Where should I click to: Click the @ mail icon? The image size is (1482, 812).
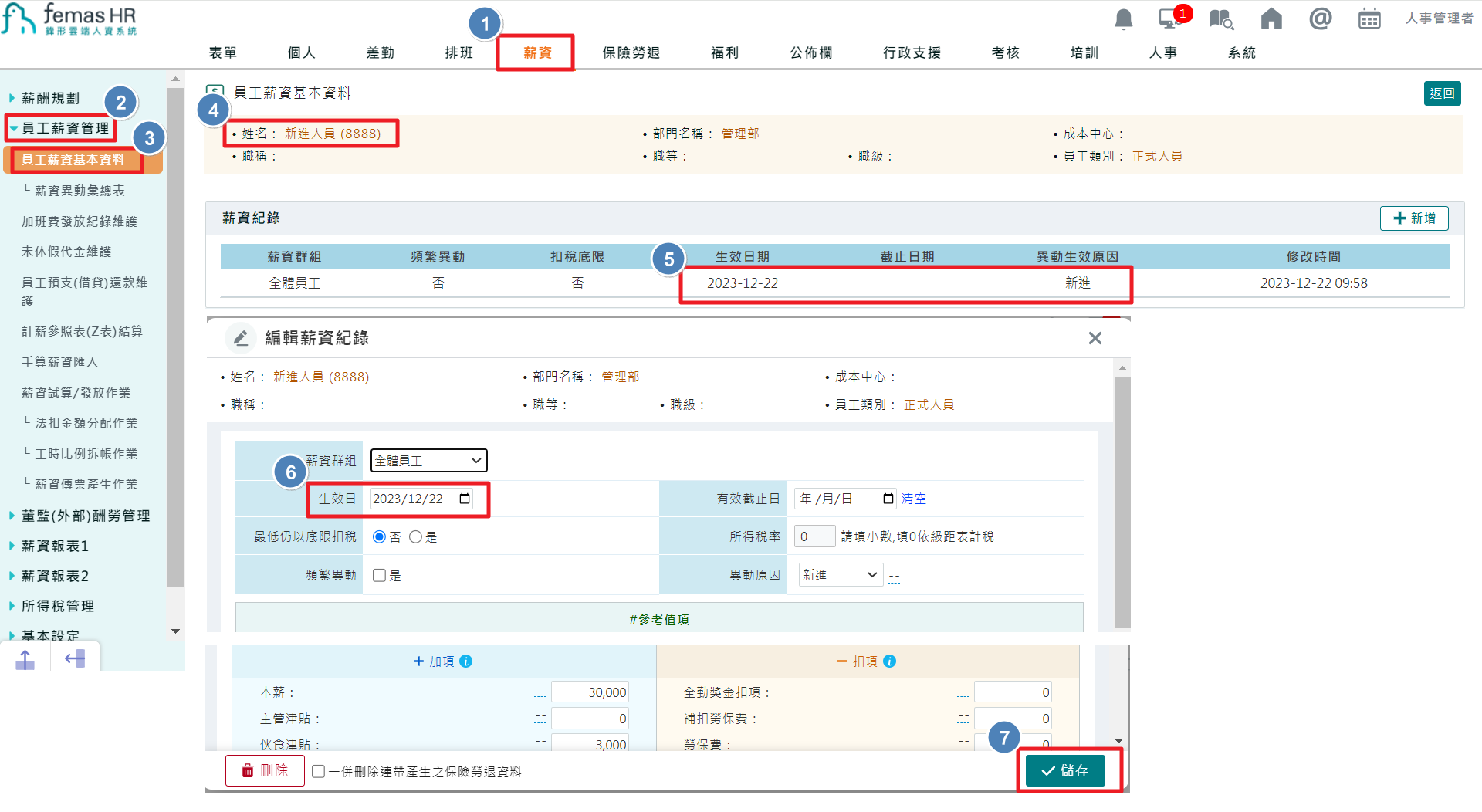pyautogui.click(x=1321, y=19)
